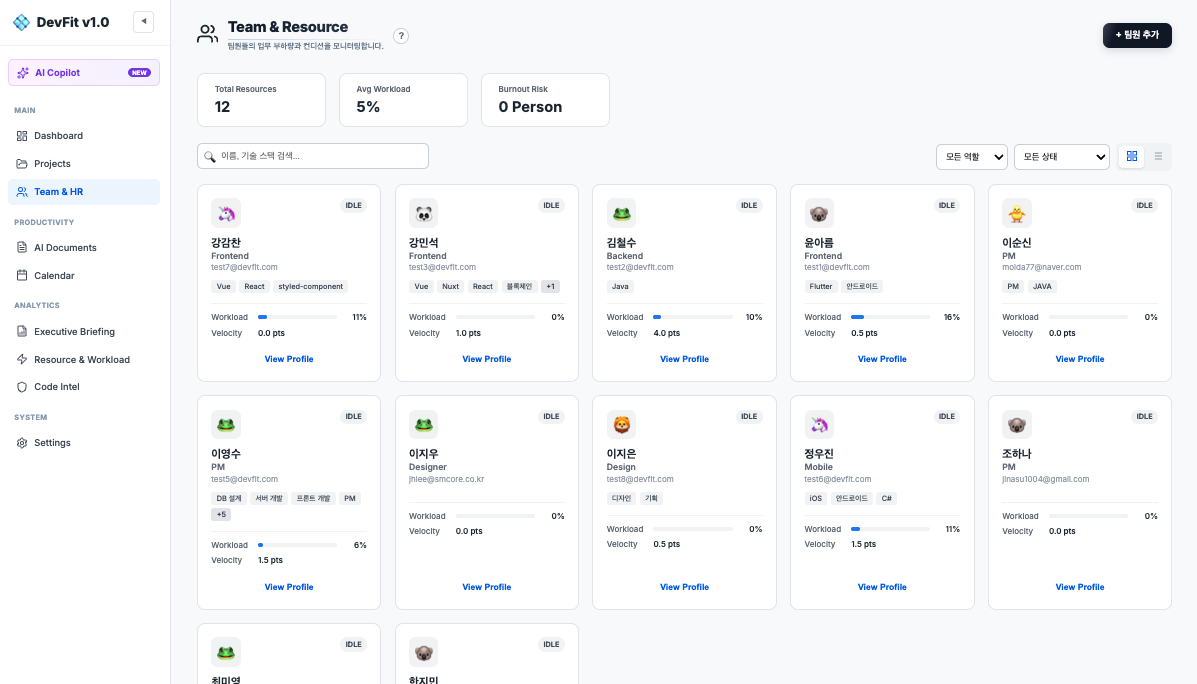Launch AI Copilot from the sidebar
This screenshot has height=684, width=1197.
click(83, 72)
